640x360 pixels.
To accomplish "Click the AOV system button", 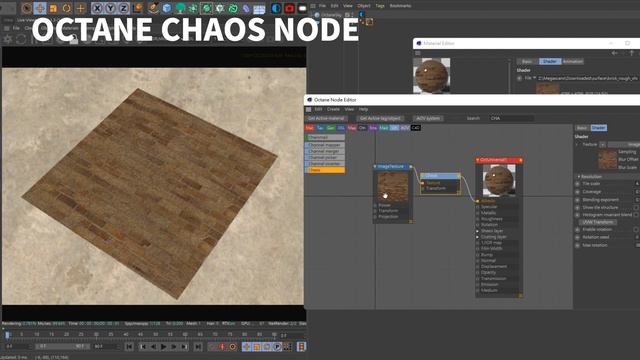I will coord(428,118).
